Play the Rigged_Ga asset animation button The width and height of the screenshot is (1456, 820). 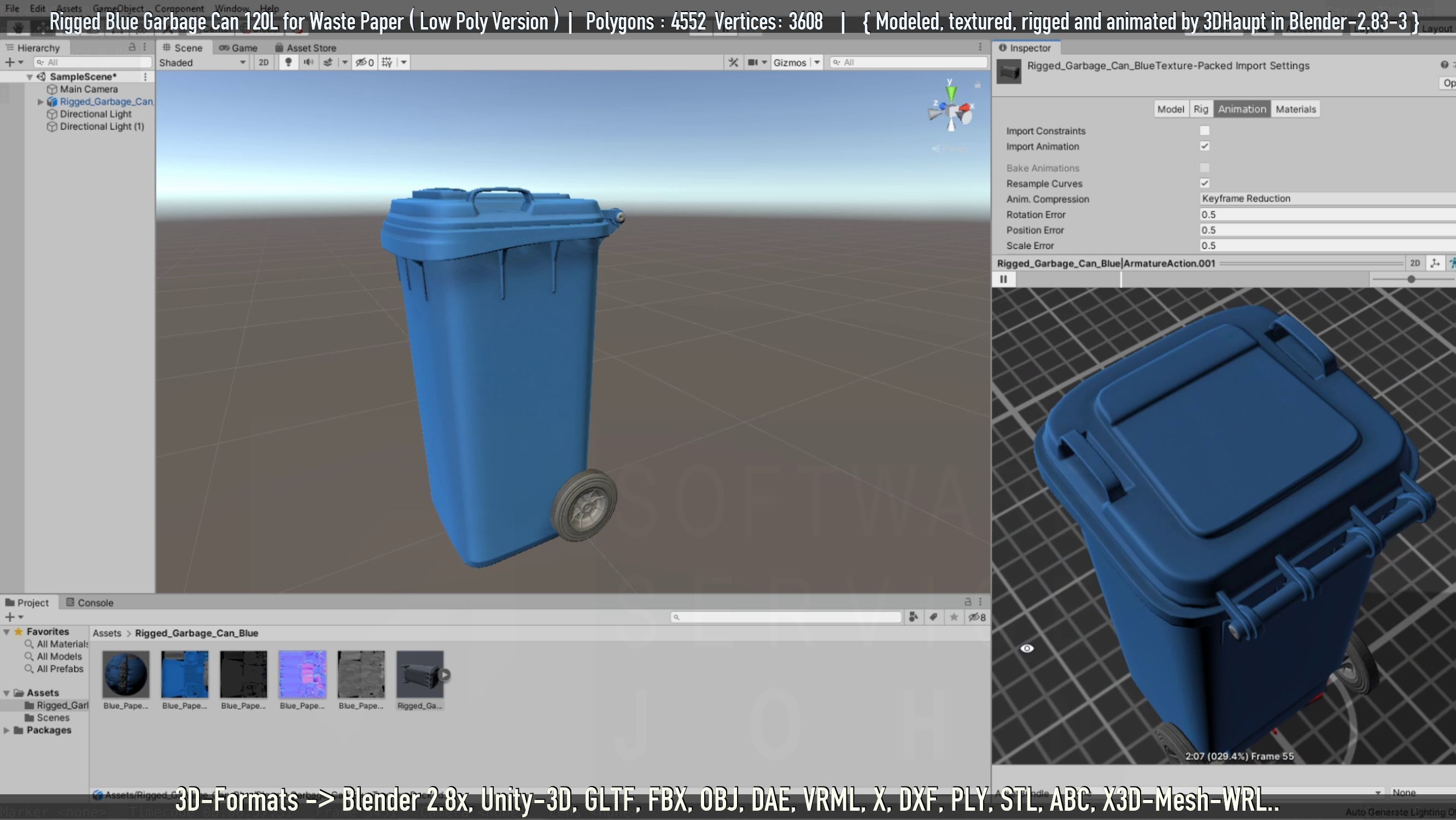445,674
